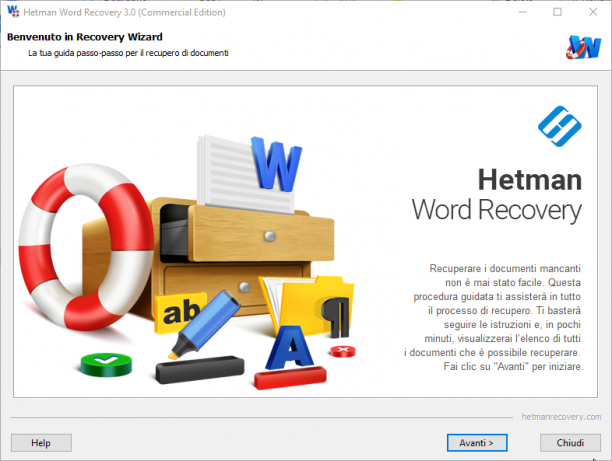Close the wizard with Chiudi
The width and height of the screenshot is (612, 461).
(x=570, y=443)
